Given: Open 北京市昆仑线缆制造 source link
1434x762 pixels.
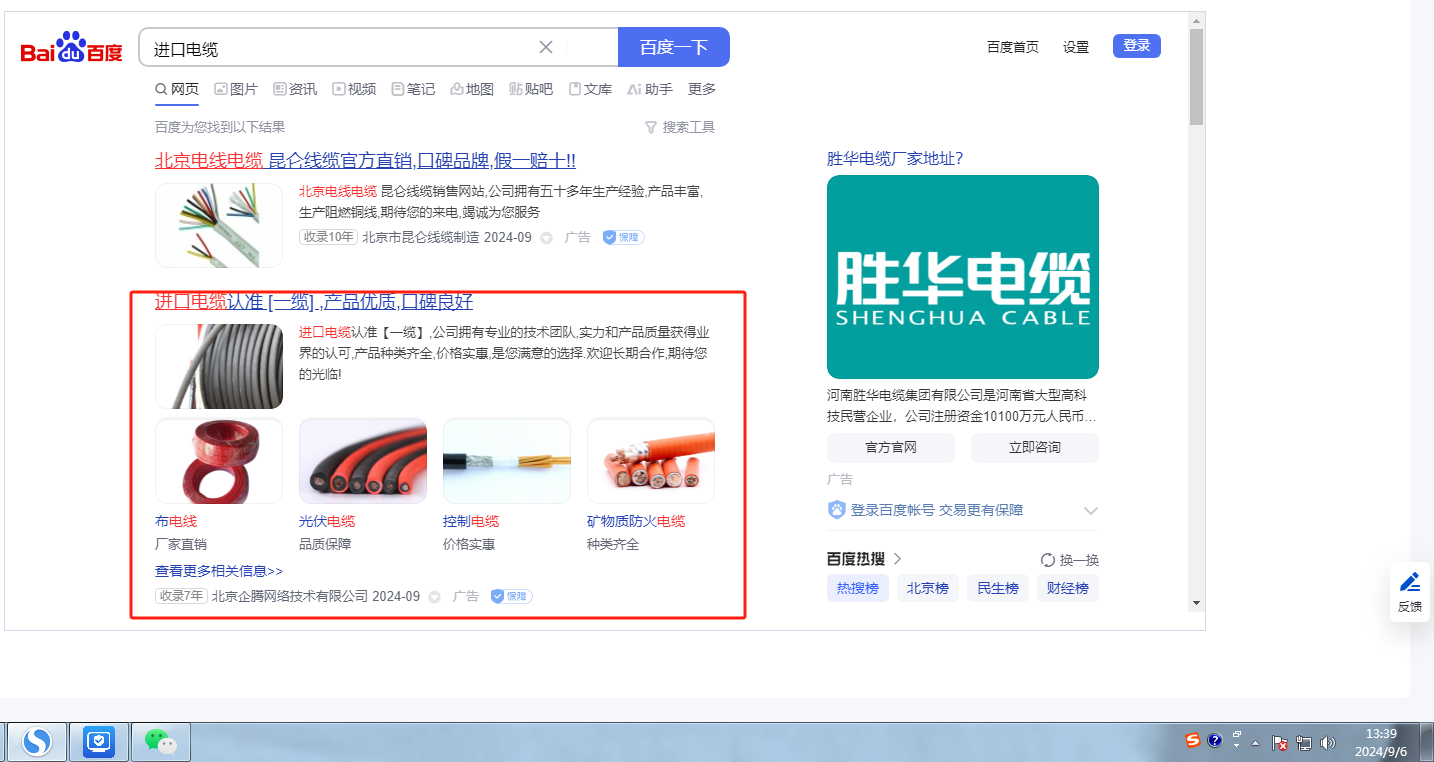Looking at the screenshot, I should 420,237.
